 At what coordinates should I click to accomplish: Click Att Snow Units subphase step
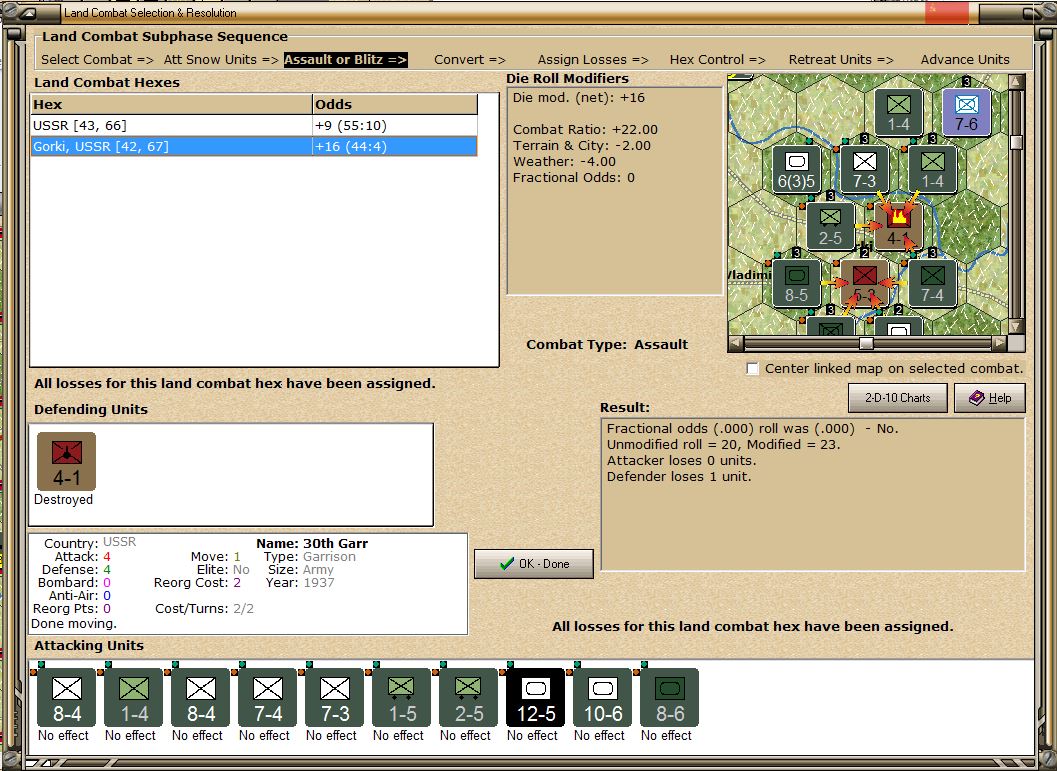click(x=221, y=59)
